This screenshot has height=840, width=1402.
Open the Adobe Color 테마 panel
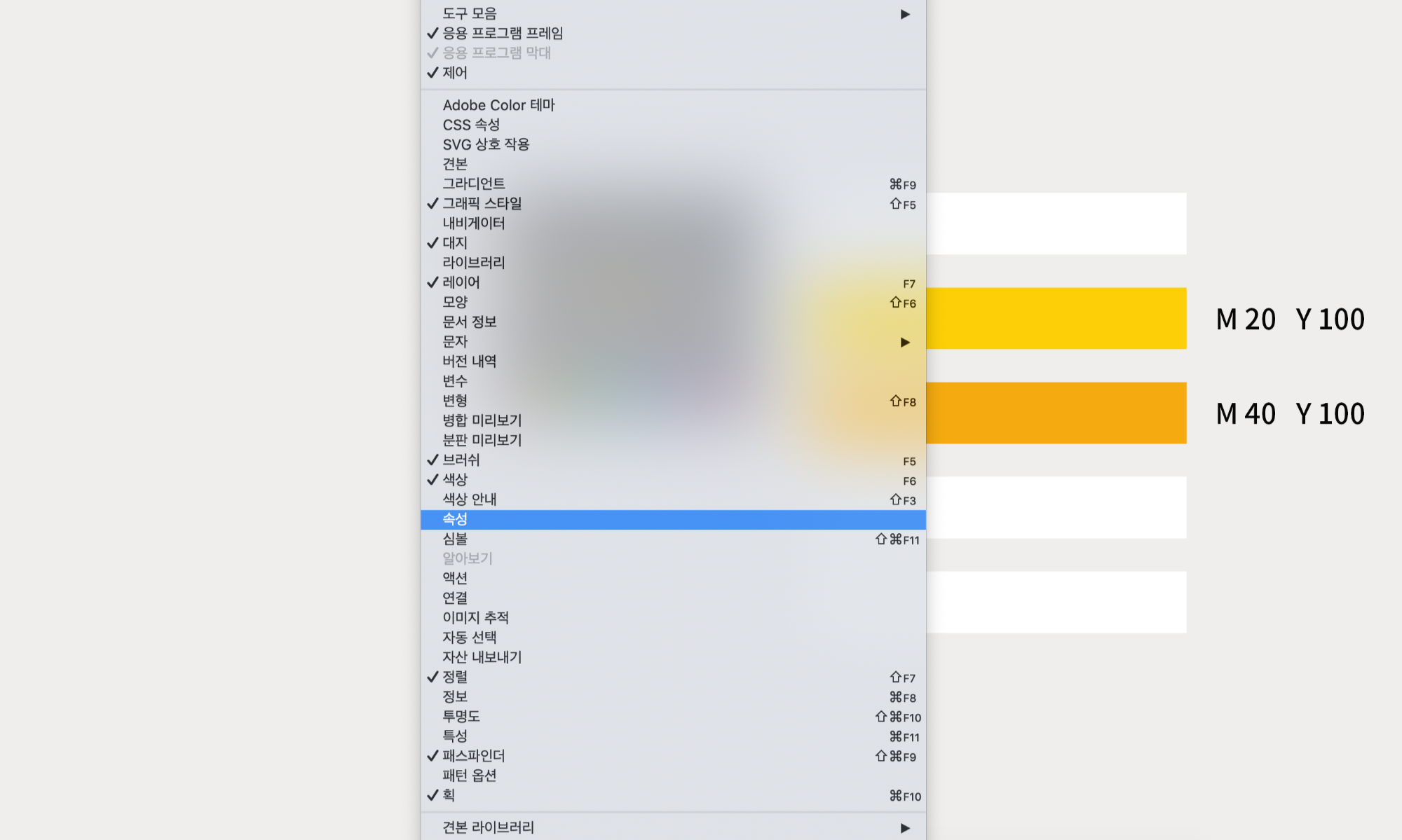click(x=498, y=105)
